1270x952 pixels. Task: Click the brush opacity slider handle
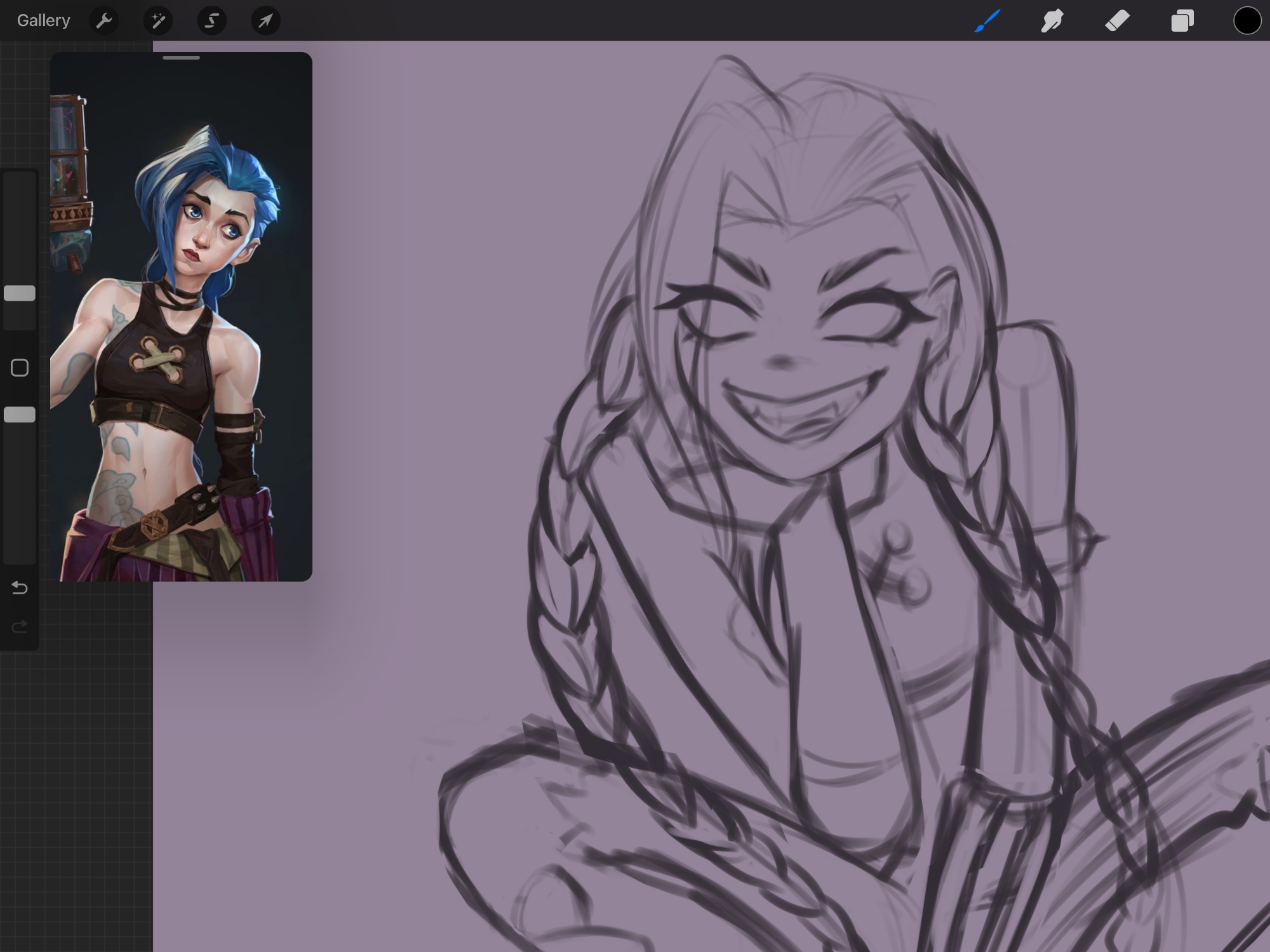[20, 415]
